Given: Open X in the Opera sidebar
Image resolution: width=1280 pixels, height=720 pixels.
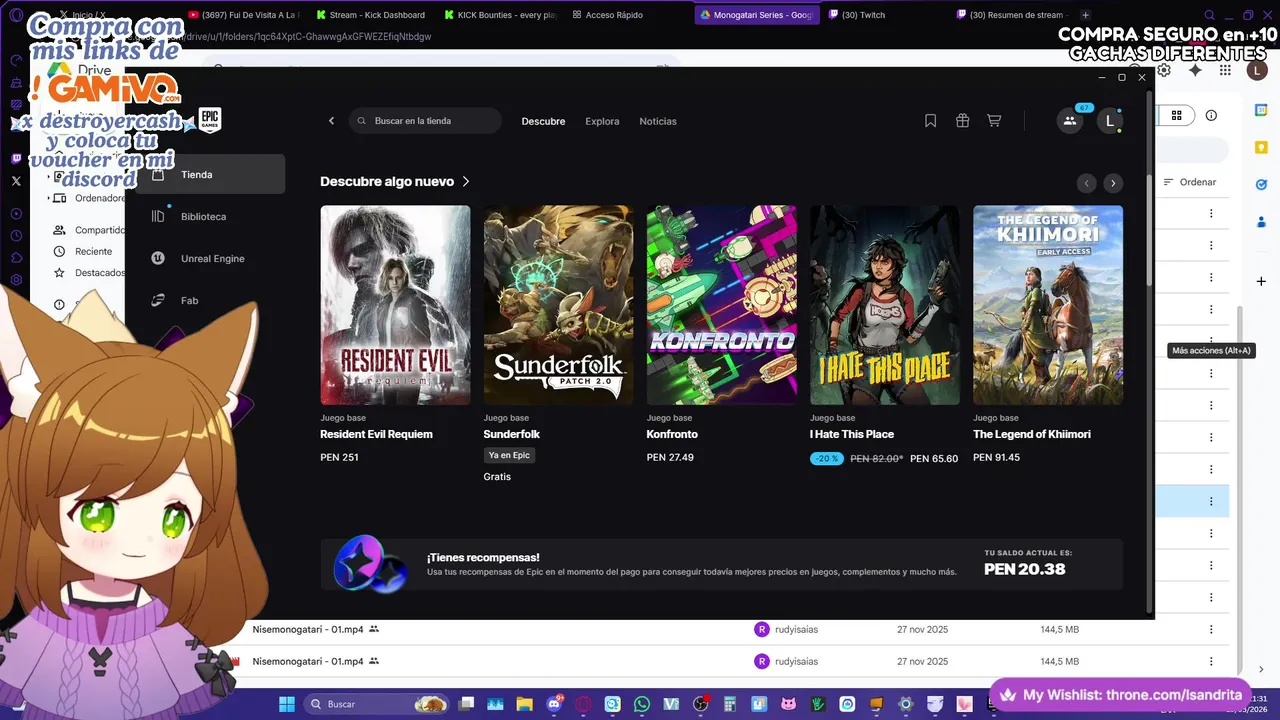Looking at the screenshot, I should click(16, 181).
